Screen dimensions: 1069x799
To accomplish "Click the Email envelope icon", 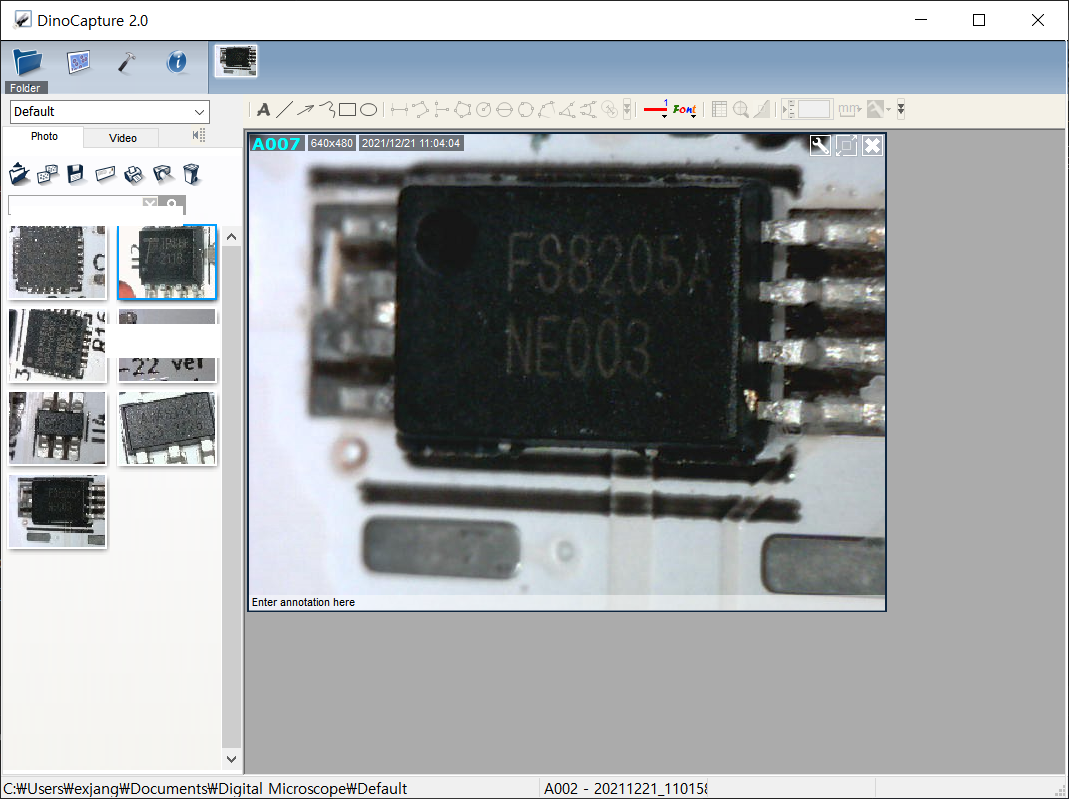I will [x=105, y=175].
